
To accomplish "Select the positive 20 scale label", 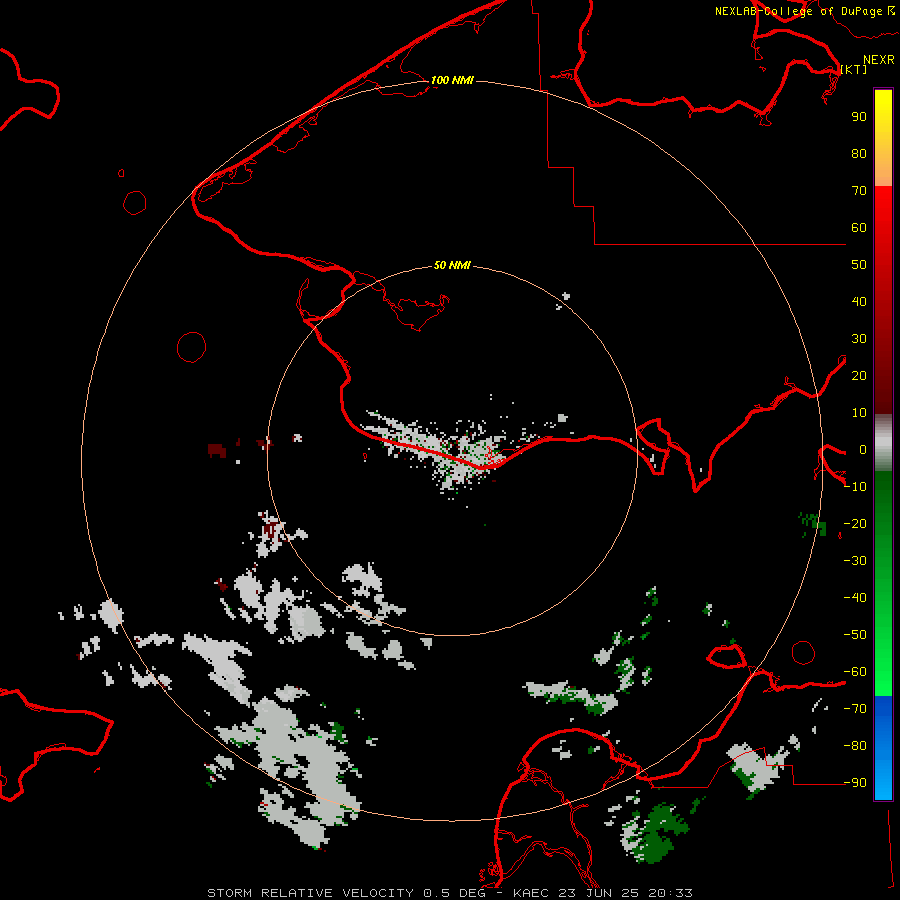I will (x=859, y=376).
